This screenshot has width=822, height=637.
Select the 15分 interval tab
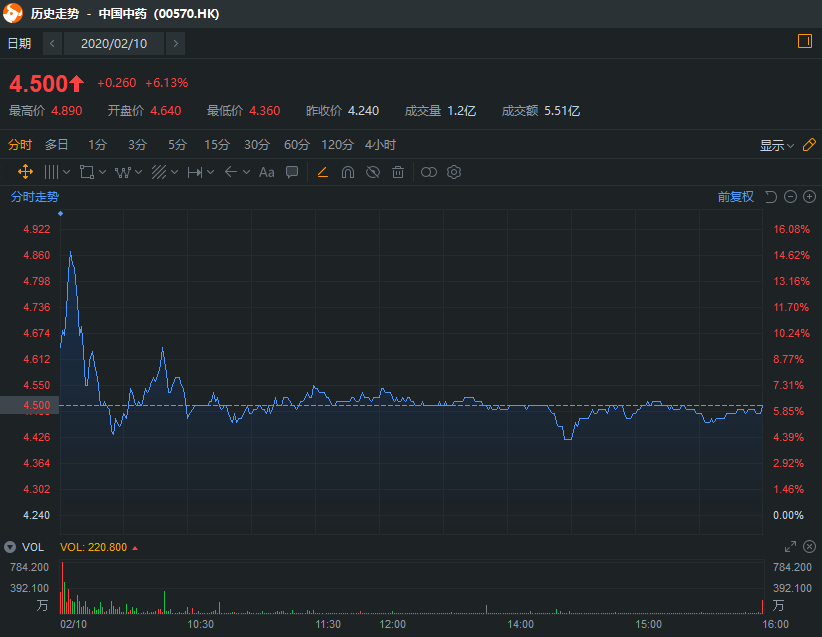coord(216,145)
